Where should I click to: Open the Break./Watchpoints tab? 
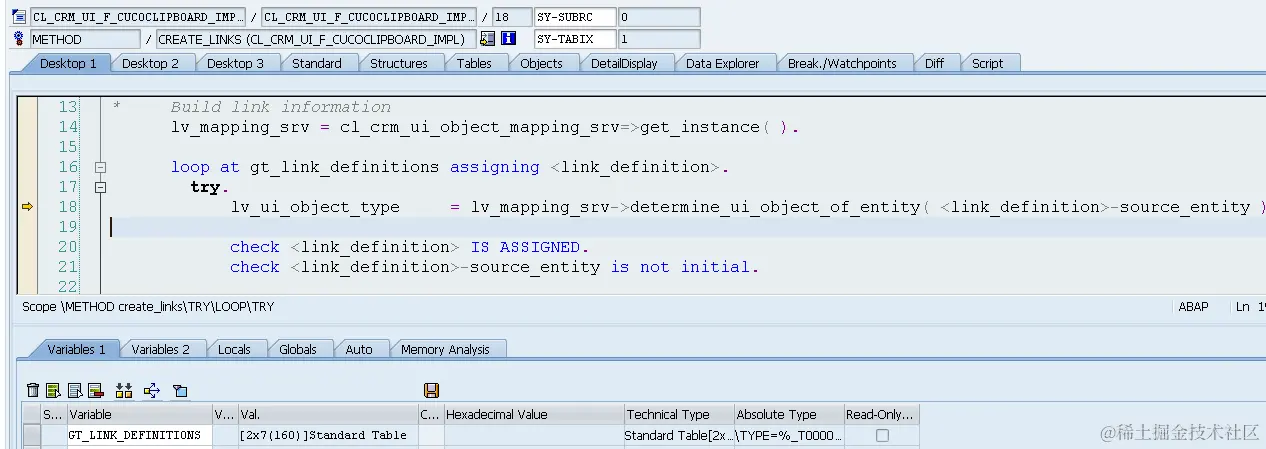(842, 63)
